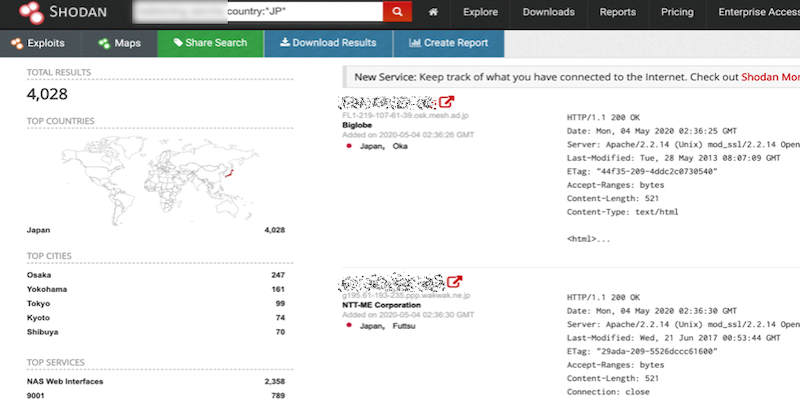This screenshot has width=800, height=400.
Task: Click hostname g195.61-193-235.ppp.wakwak.ne.jp
Action: click(x=406, y=295)
